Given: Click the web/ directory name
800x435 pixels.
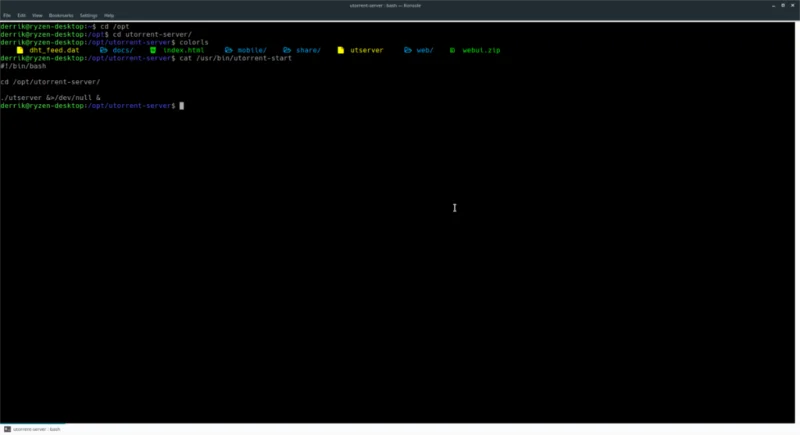Looking at the screenshot, I should [x=425, y=50].
